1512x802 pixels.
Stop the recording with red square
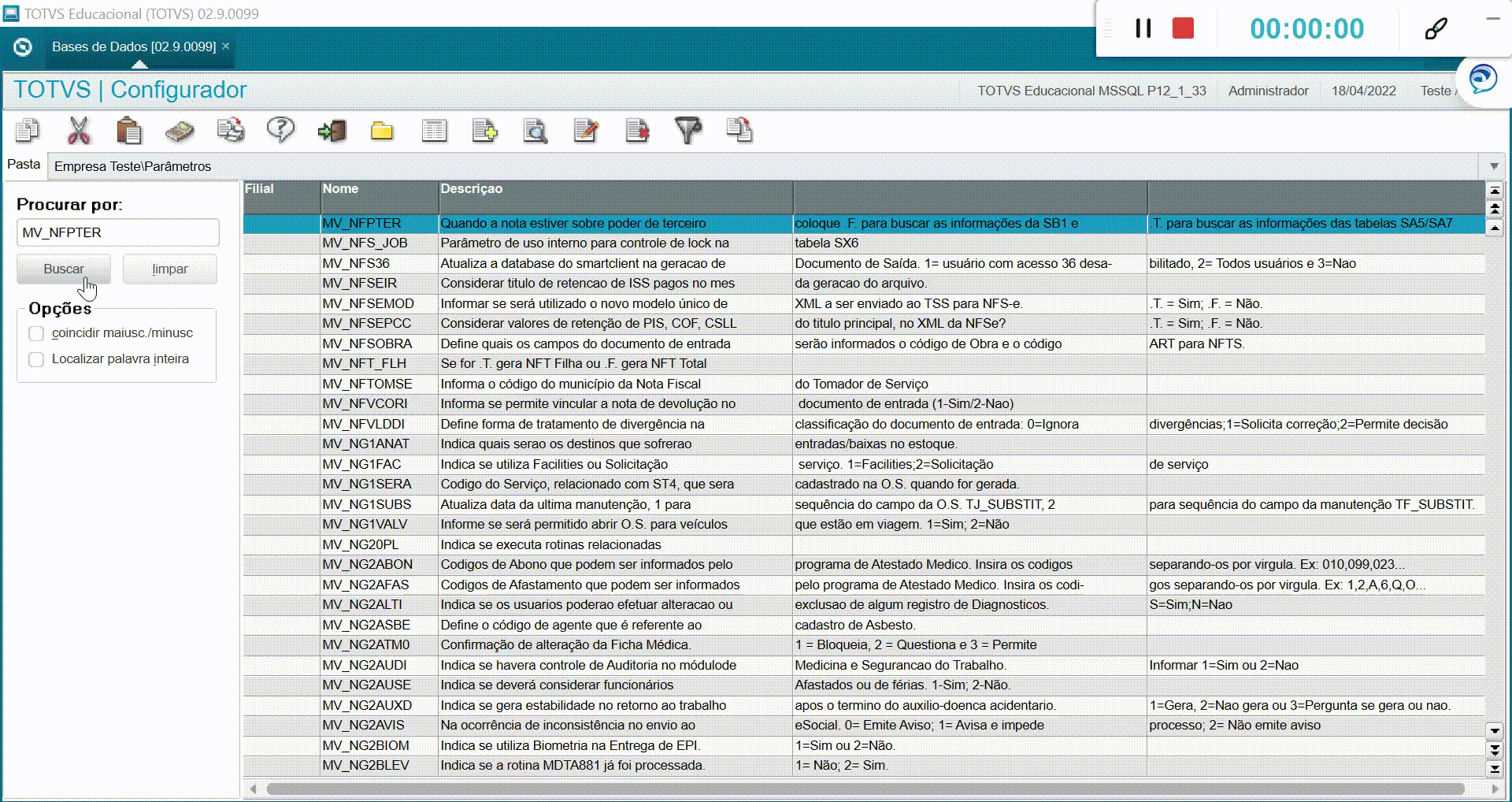pyautogui.click(x=1183, y=28)
